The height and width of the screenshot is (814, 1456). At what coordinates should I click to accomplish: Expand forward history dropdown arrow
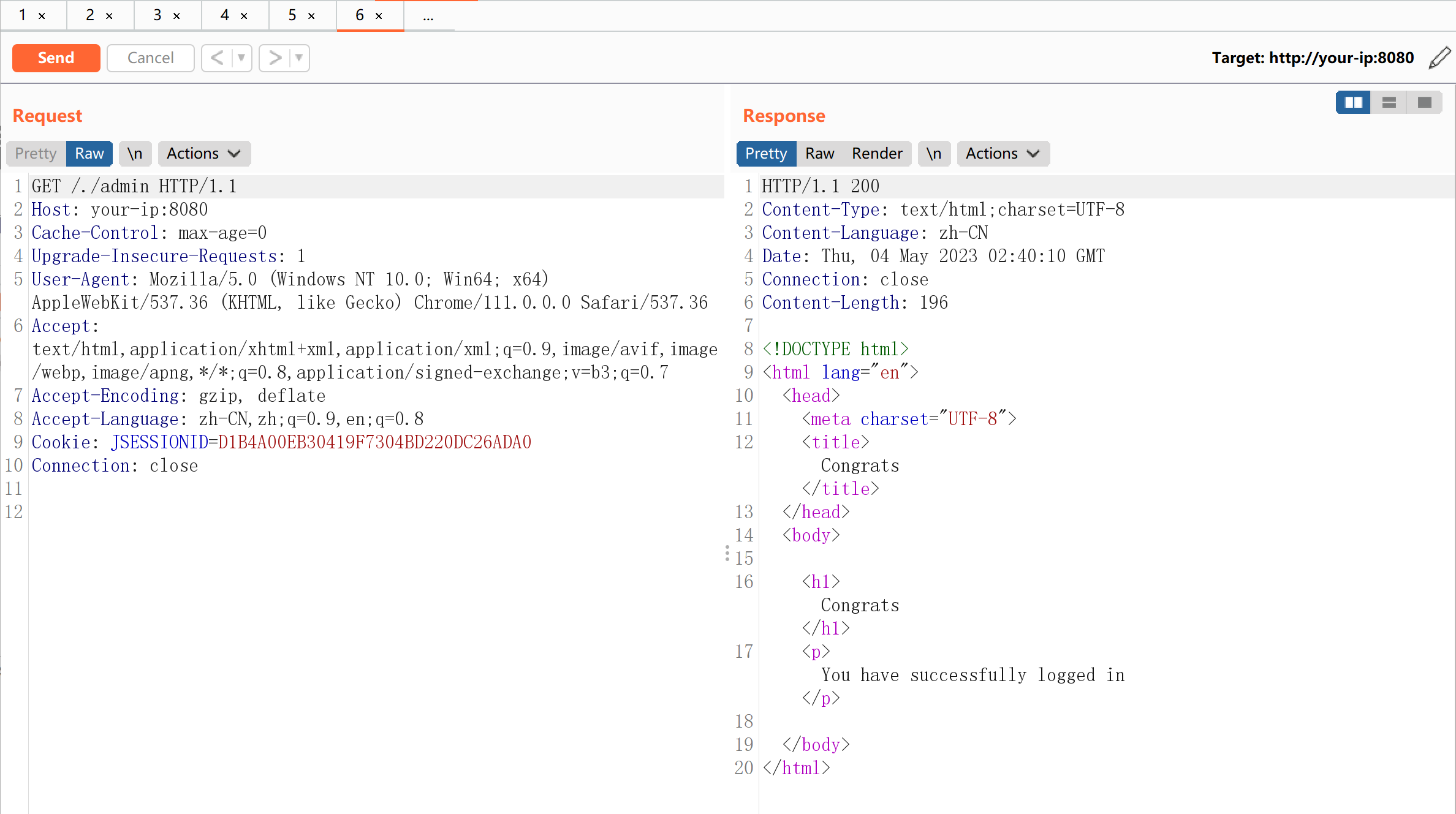tap(299, 58)
